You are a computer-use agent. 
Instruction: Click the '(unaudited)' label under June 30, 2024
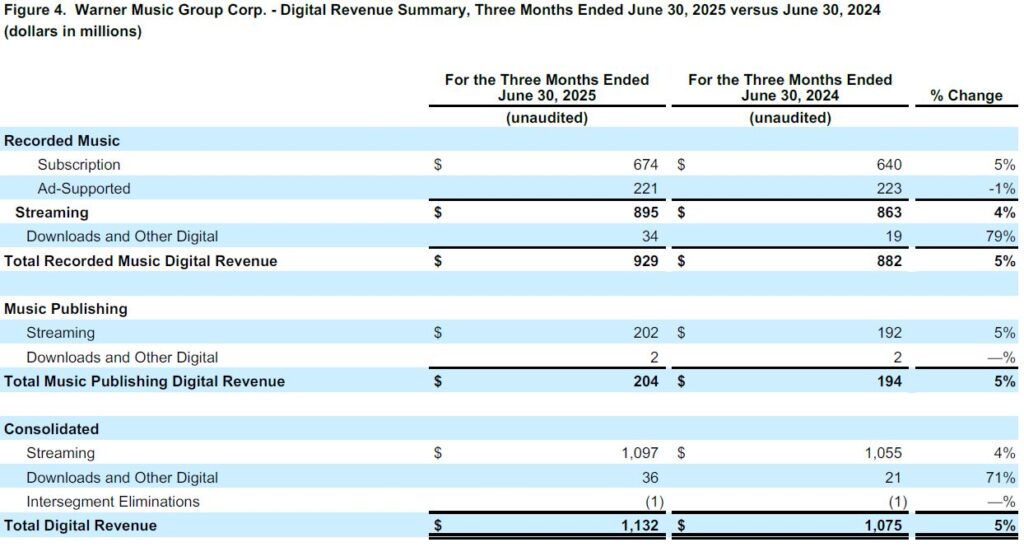pyautogui.click(x=790, y=117)
